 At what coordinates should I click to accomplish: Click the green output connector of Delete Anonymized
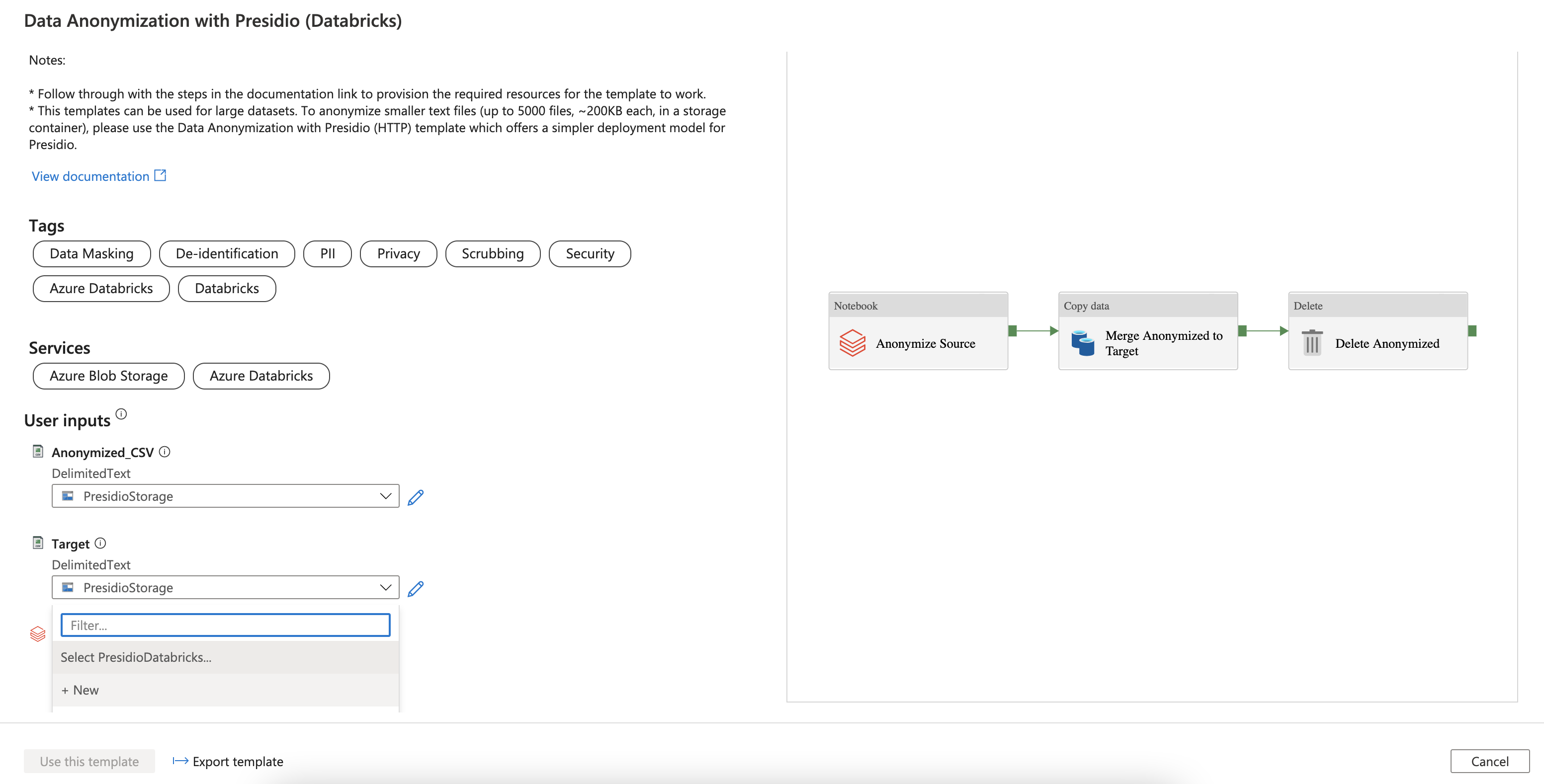point(1472,330)
